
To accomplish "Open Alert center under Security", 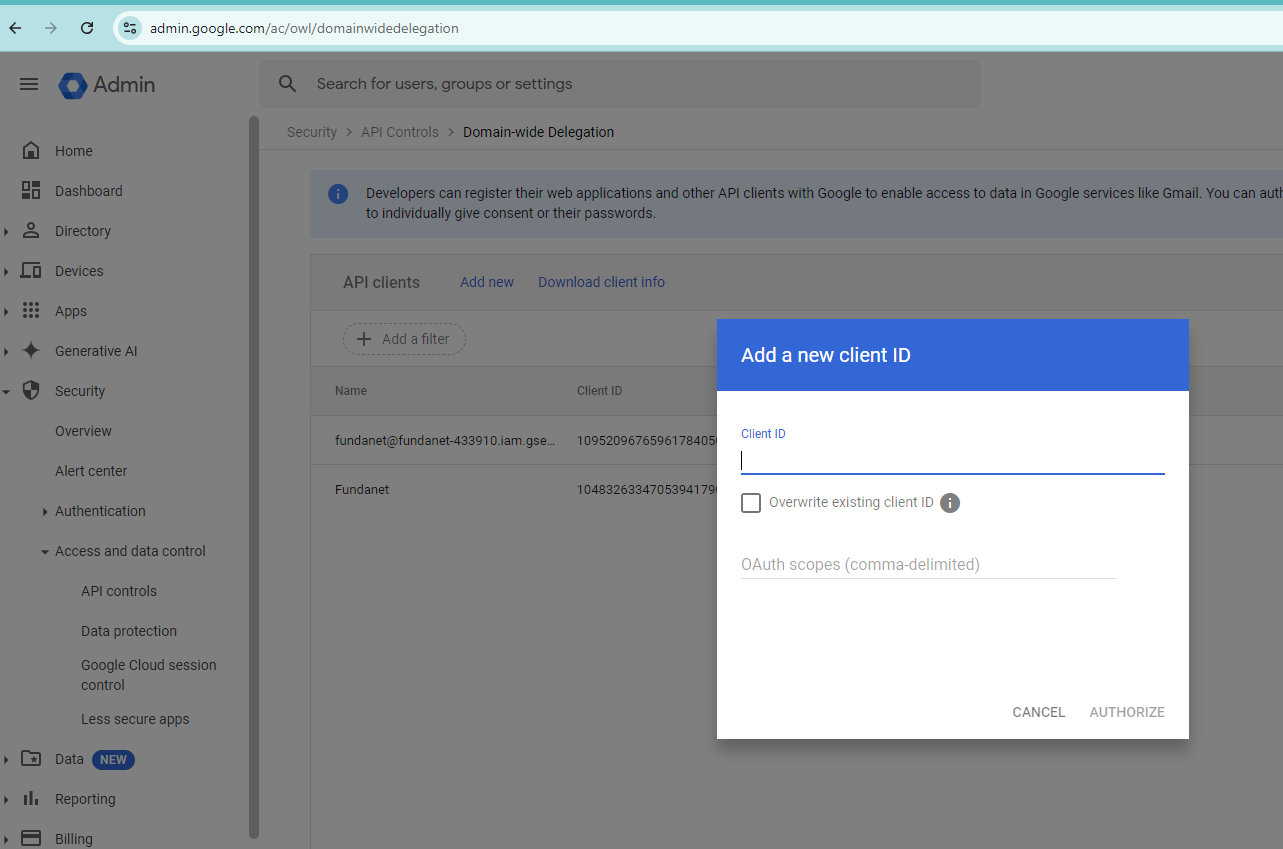I will [x=91, y=471].
